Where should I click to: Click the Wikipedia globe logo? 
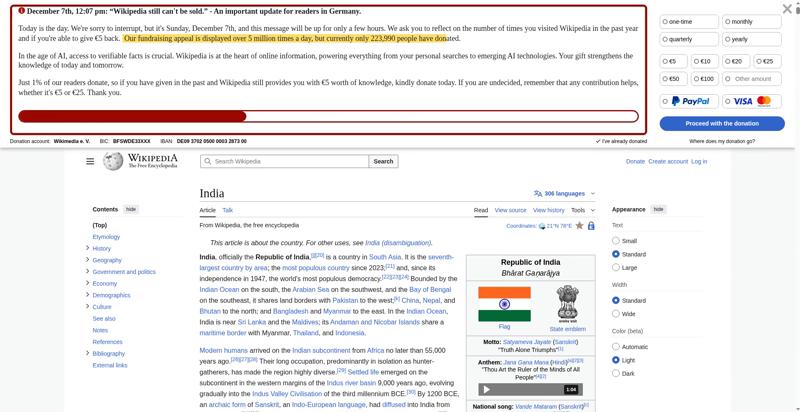113,161
